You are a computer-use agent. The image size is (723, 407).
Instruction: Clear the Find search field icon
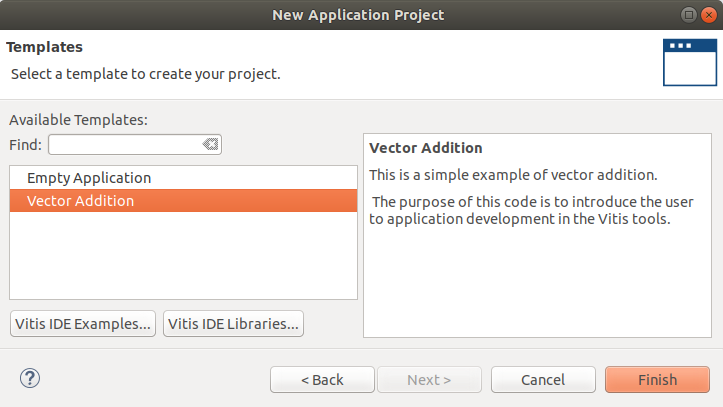pyautogui.click(x=210, y=144)
